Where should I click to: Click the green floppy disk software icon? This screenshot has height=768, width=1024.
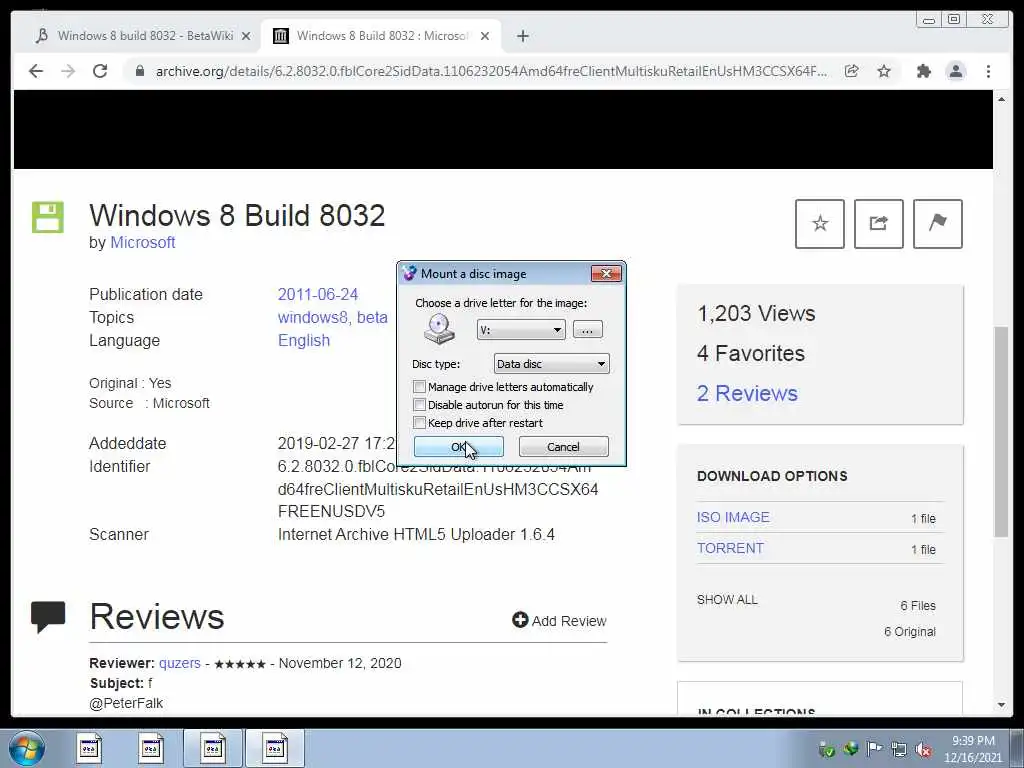(x=48, y=217)
